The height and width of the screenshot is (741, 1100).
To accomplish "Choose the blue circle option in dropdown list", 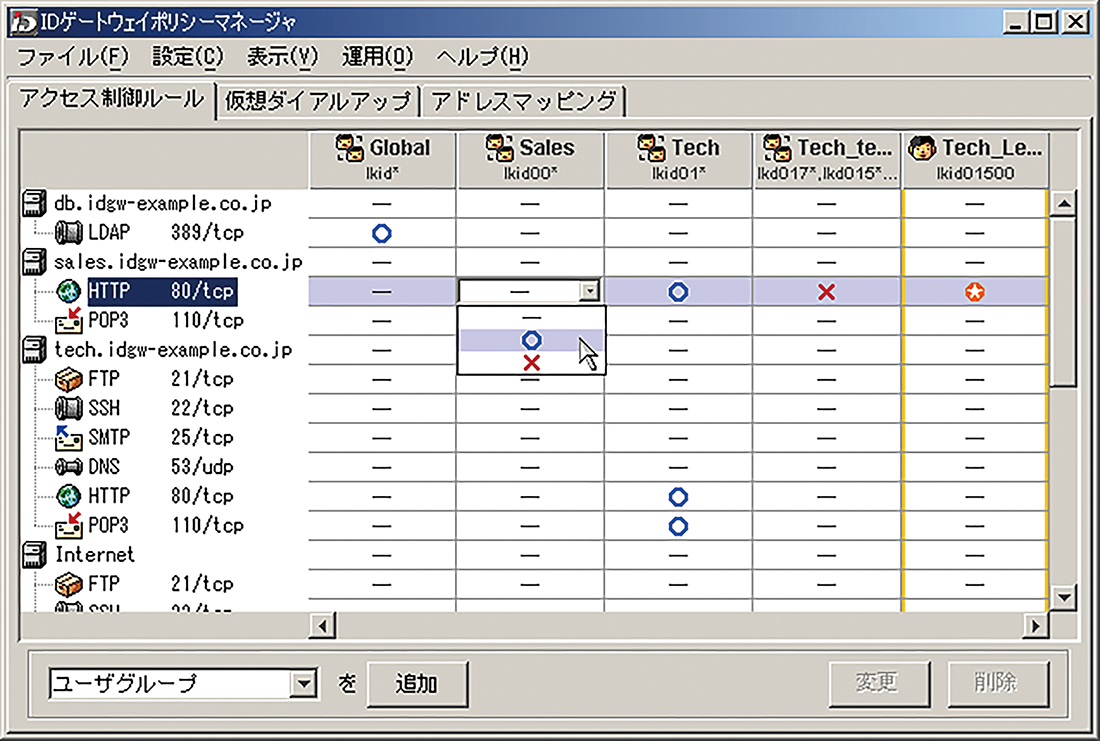I will coord(531,340).
